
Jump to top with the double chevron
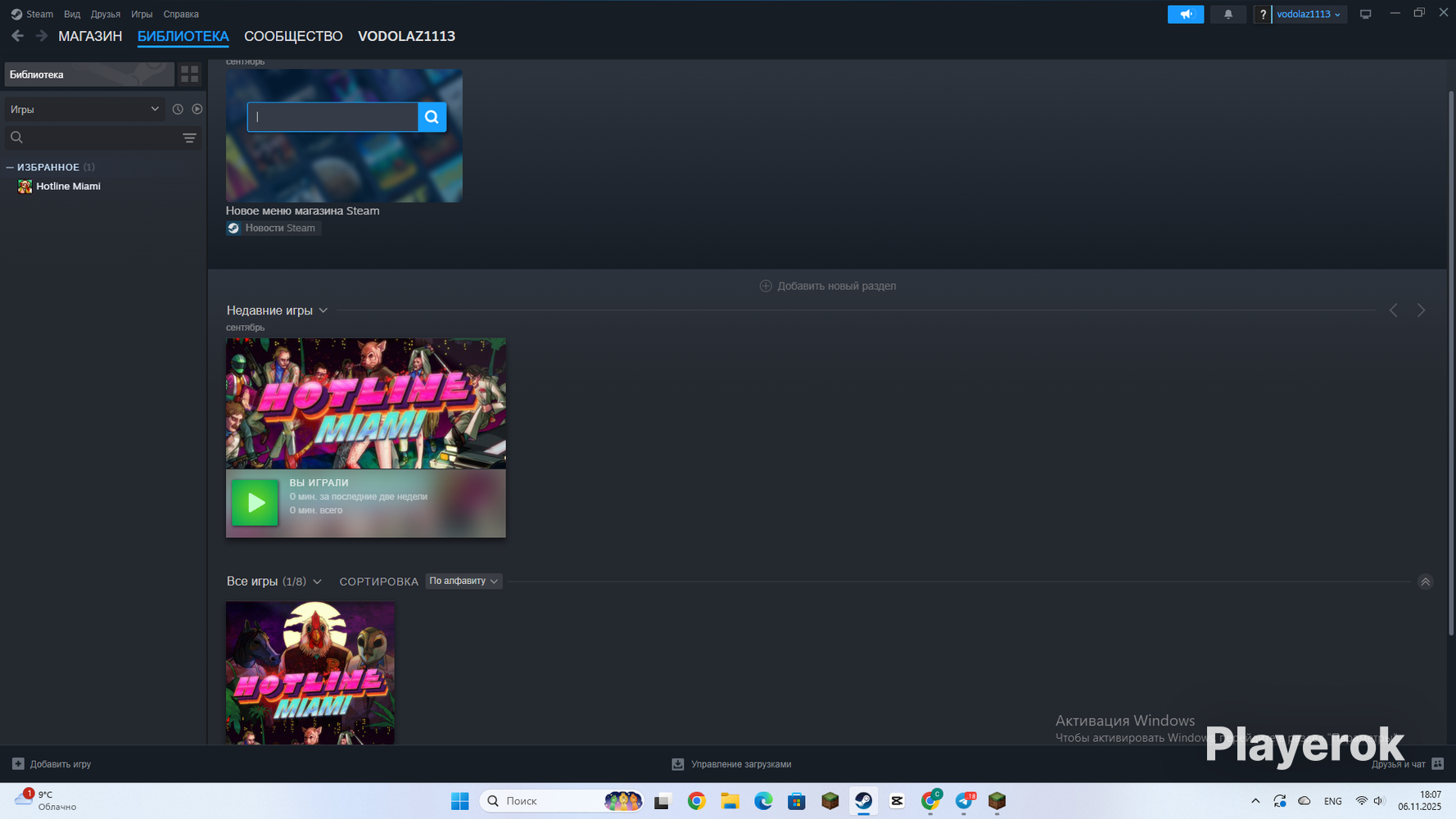click(x=1425, y=581)
